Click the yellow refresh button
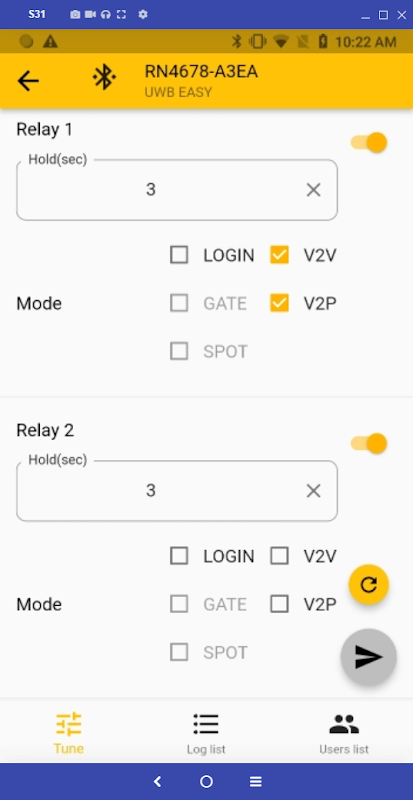 [x=369, y=584]
